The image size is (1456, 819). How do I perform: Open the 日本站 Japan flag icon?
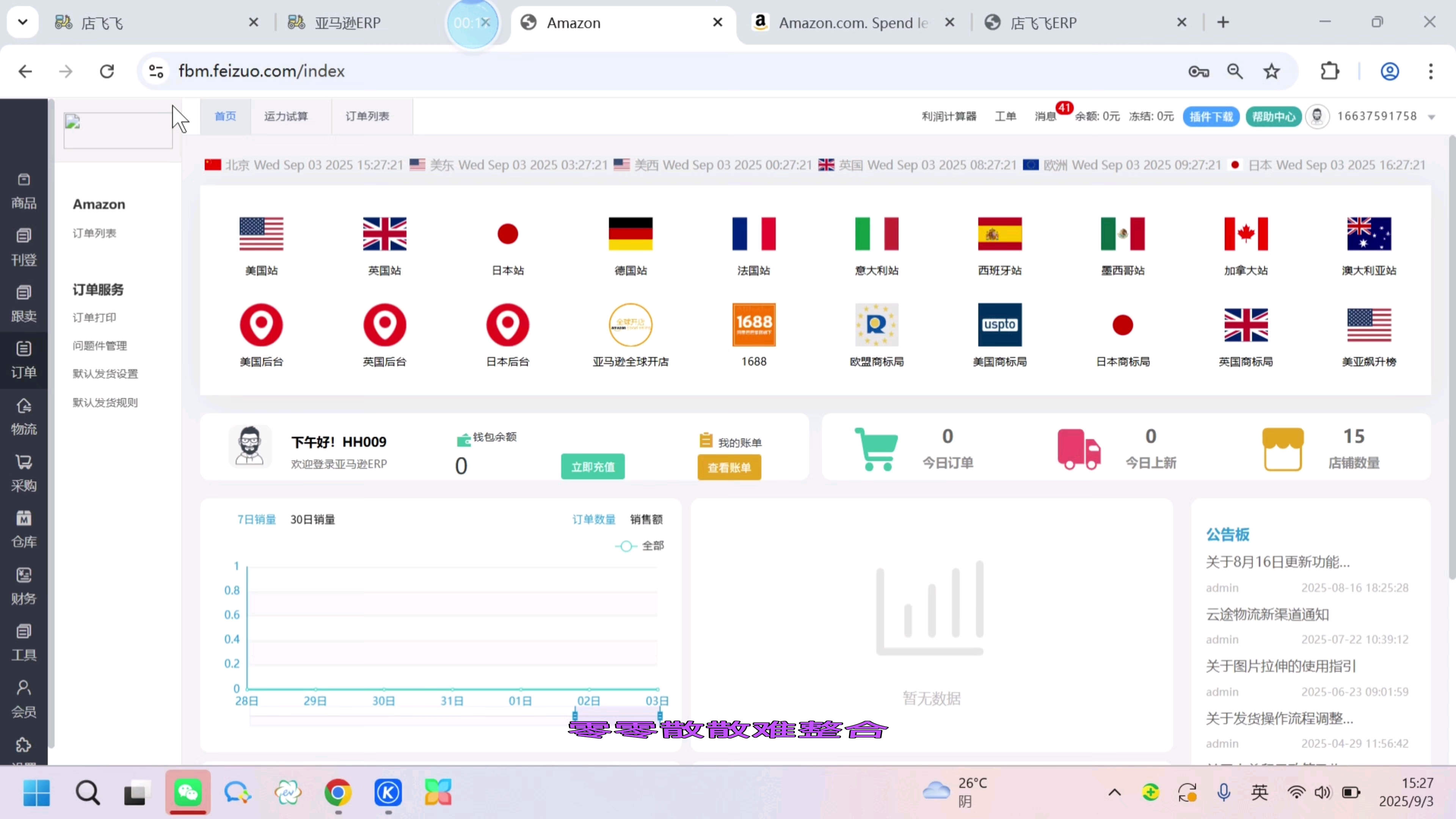pyautogui.click(x=508, y=234)
